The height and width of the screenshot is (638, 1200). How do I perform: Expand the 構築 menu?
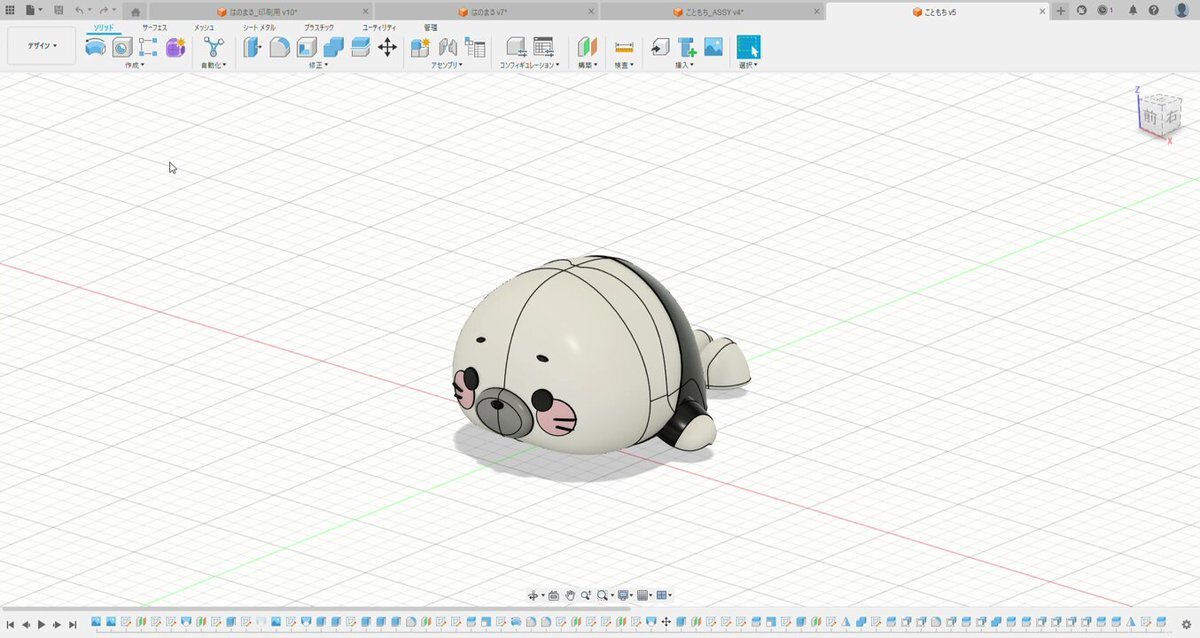[588, 65]
